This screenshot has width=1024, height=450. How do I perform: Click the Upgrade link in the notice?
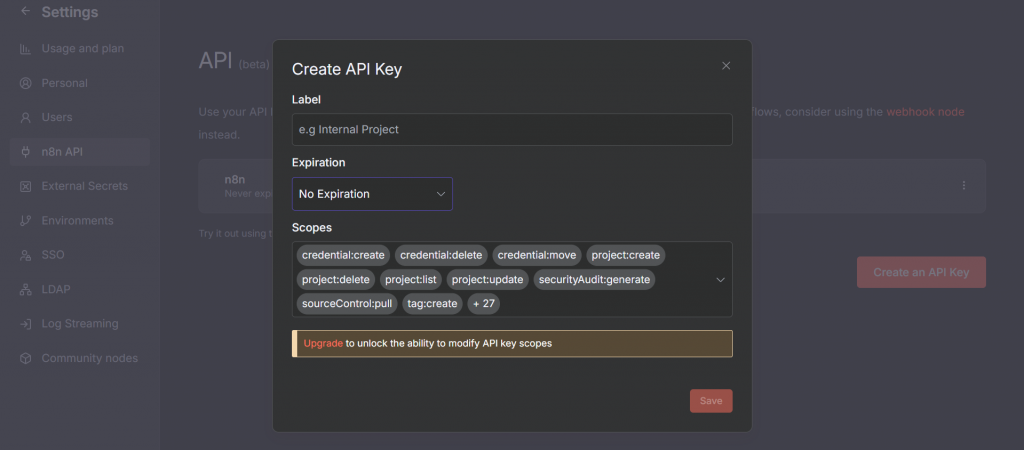coord(323,344)
